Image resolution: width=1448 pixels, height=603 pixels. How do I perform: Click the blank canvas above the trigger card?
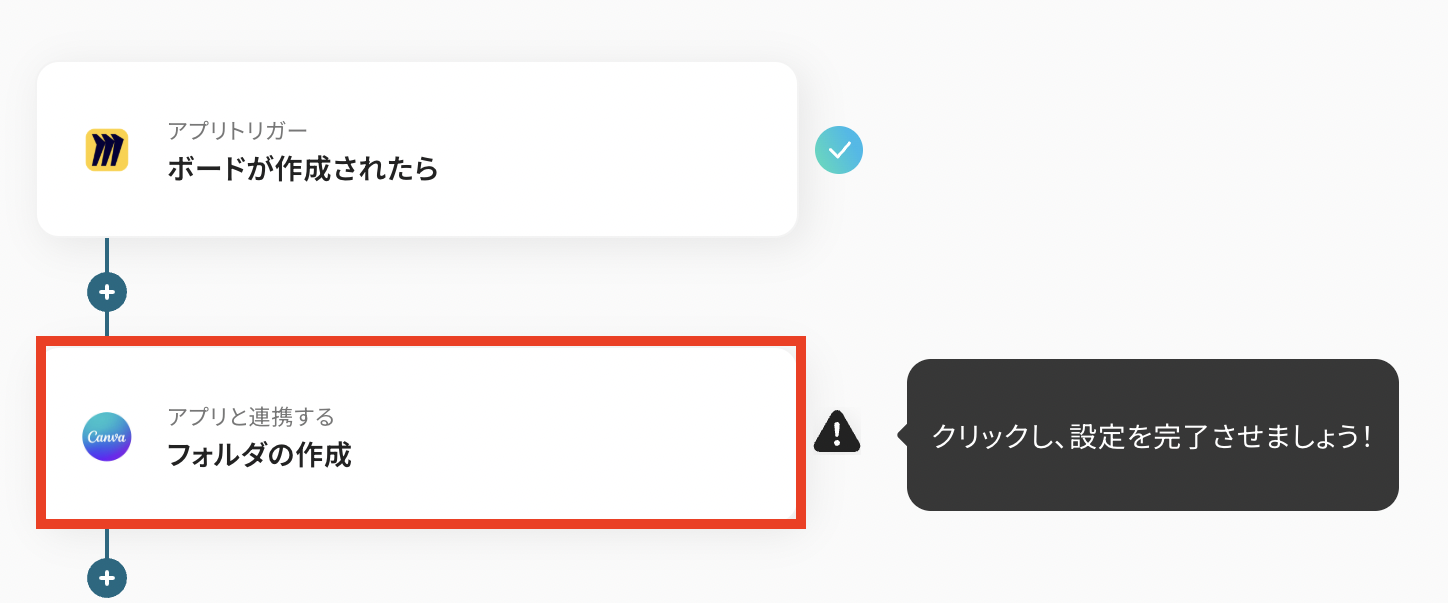coord(416,30)
